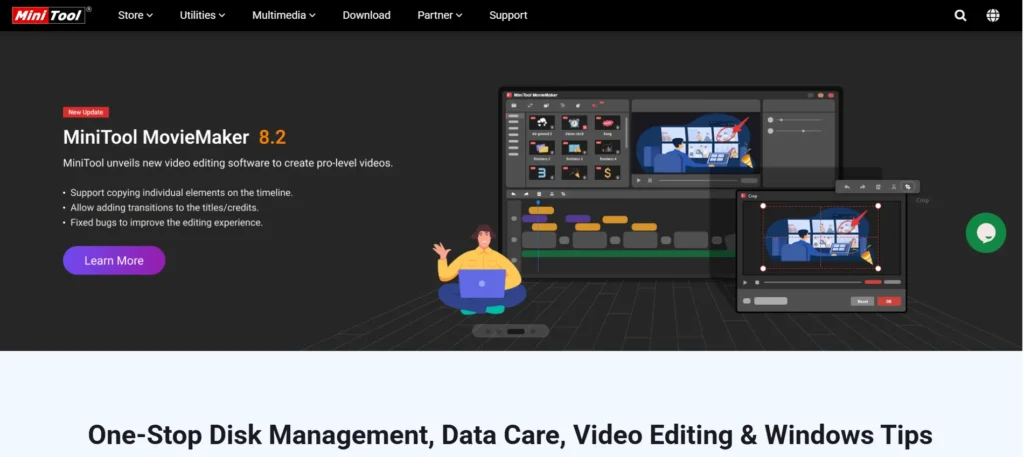Click the red New Update badge

point(86,112)
